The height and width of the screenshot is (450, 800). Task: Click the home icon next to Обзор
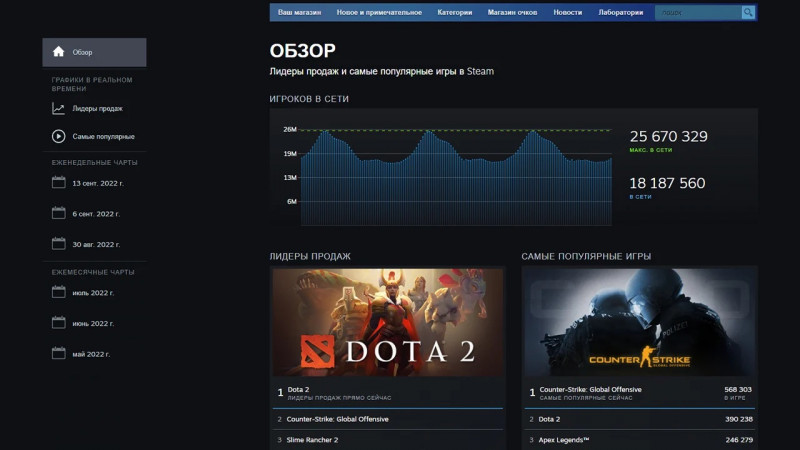click(x=58, y=52)
